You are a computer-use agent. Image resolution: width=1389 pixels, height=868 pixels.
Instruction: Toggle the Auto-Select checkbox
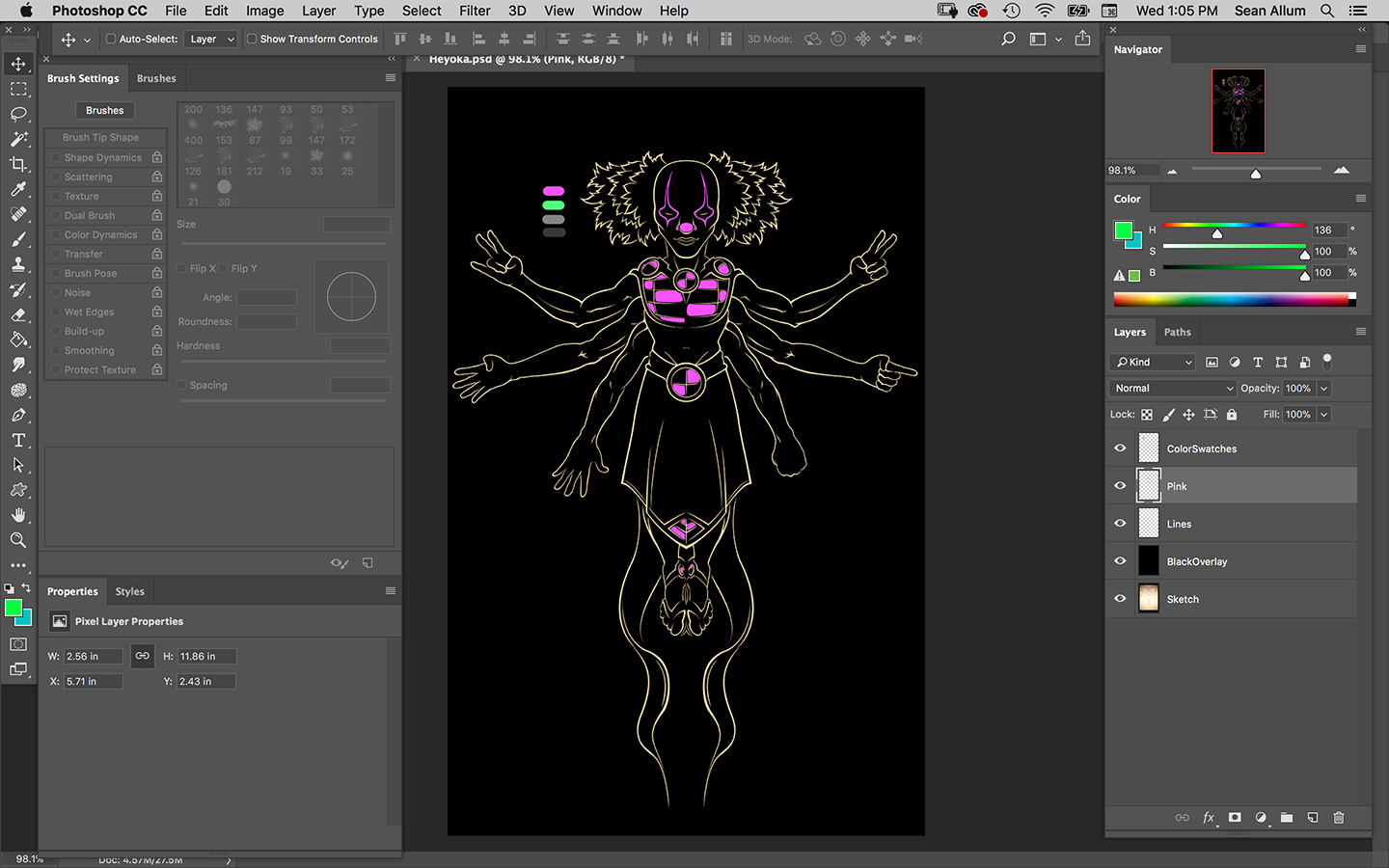[x=111, y=39]
